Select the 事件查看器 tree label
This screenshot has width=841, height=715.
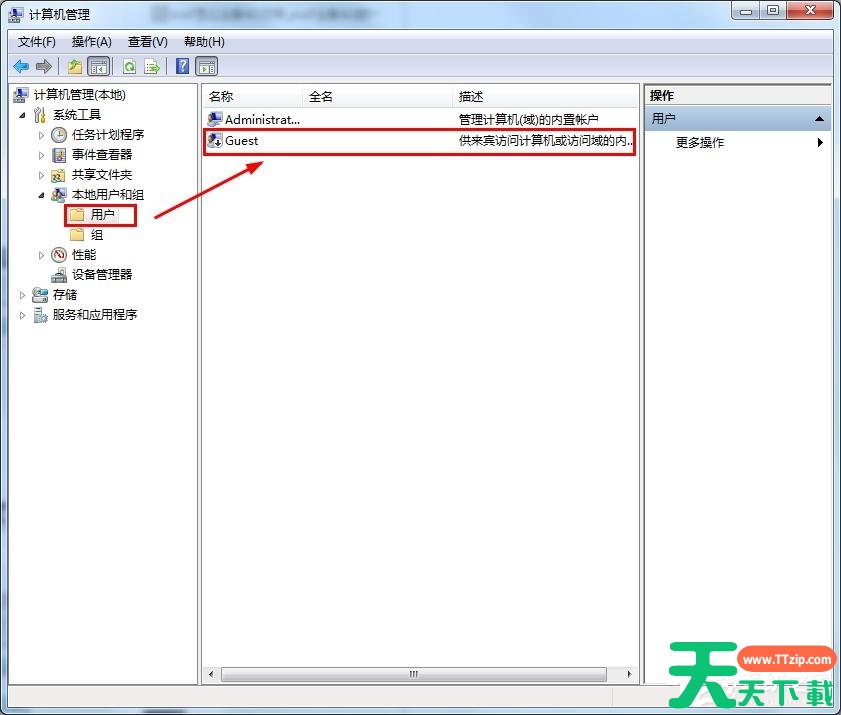click(x=102, y=155)
